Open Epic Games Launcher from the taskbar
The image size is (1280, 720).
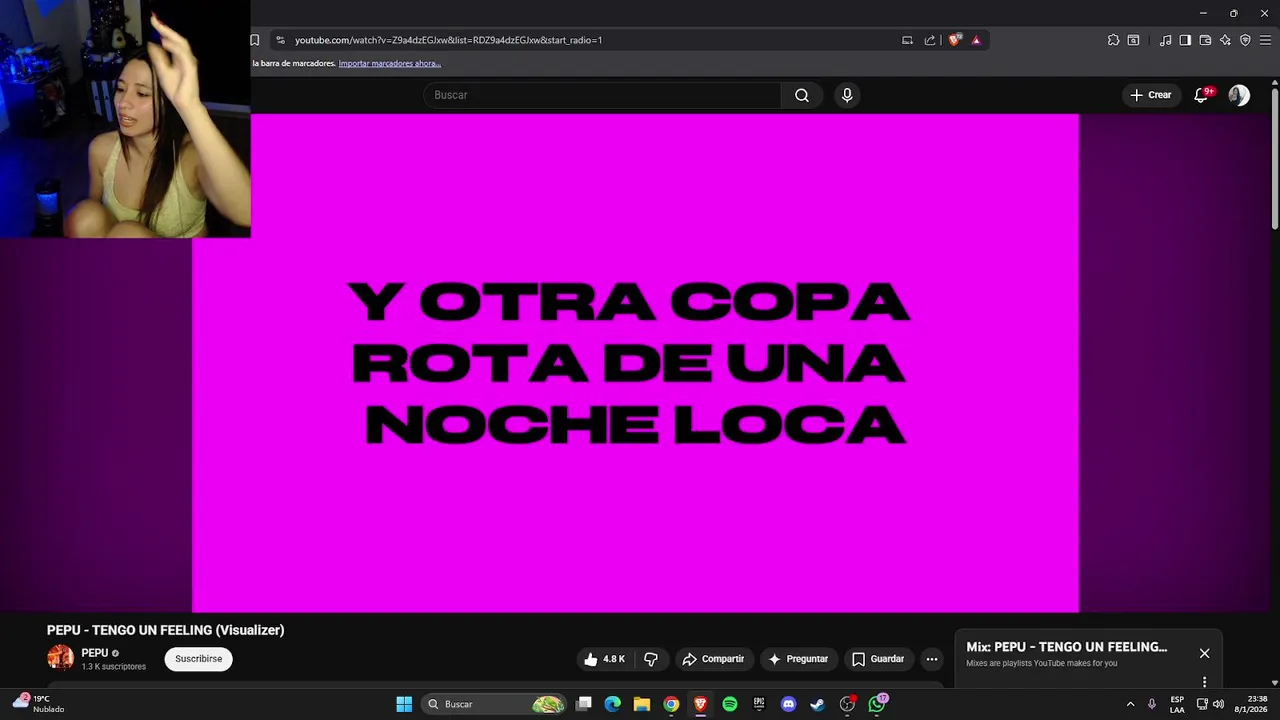click(759, 704)
